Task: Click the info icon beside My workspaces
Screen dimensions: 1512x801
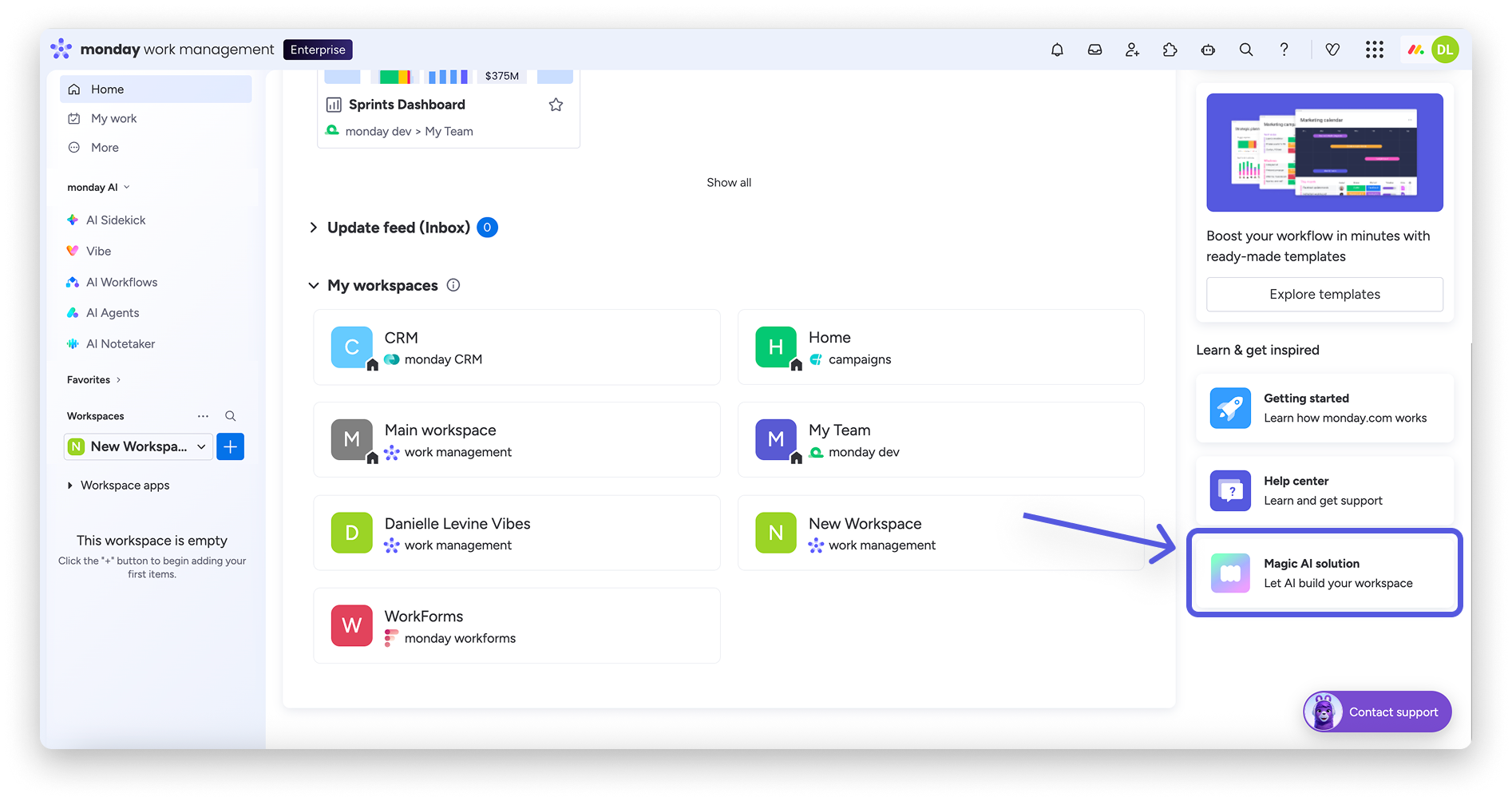Action: [453, 285]
